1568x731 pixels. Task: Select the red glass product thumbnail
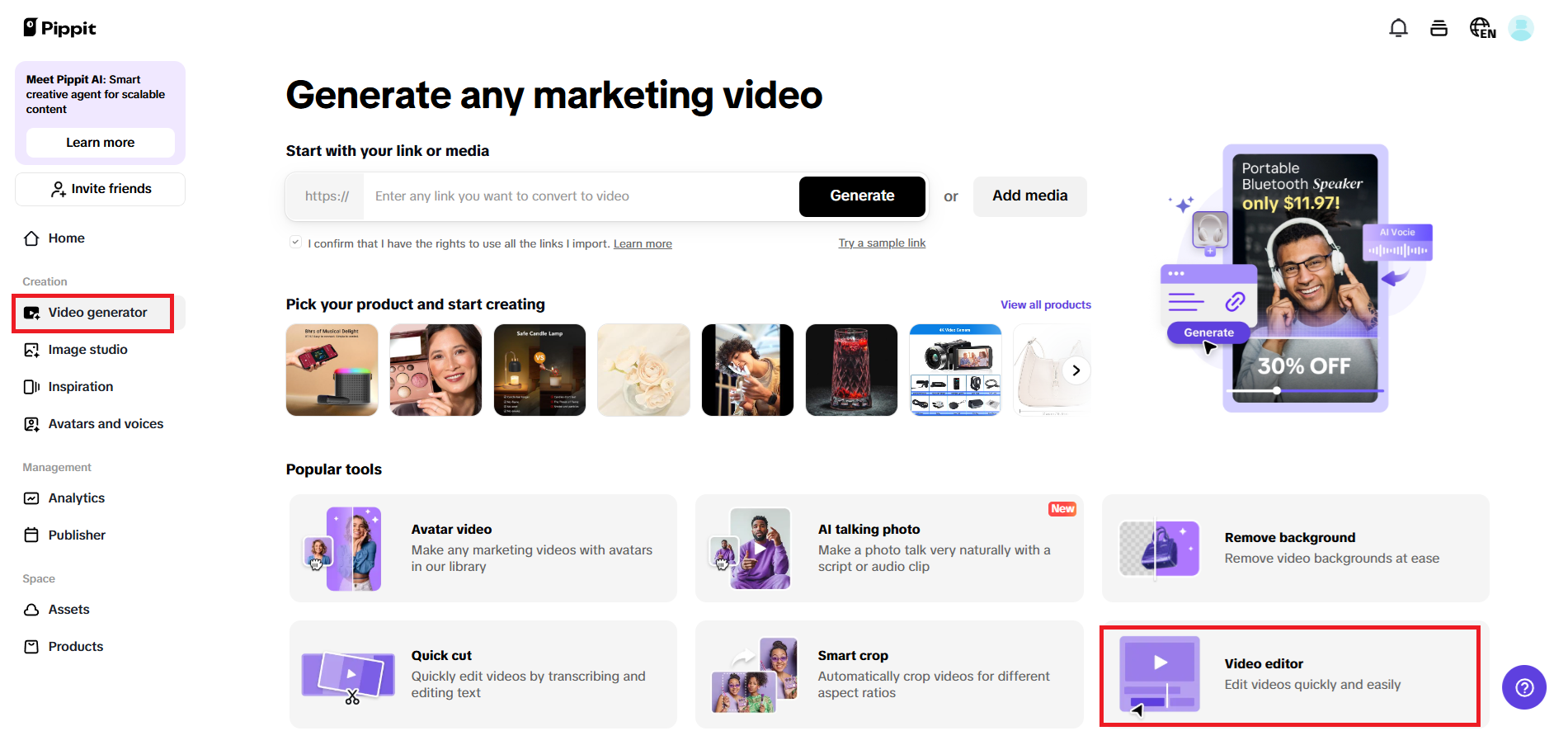pyautogui.click(x=851, y=370)
